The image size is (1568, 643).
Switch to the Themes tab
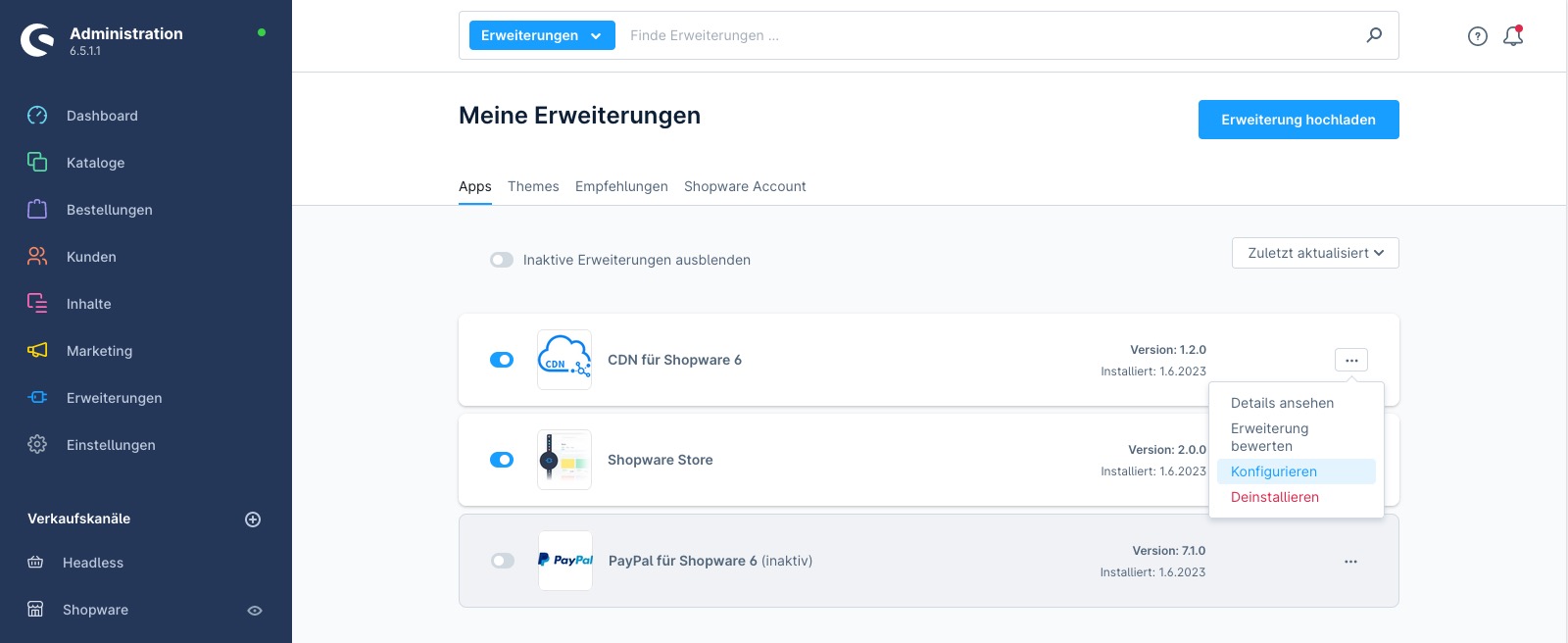tap(533, 186)
